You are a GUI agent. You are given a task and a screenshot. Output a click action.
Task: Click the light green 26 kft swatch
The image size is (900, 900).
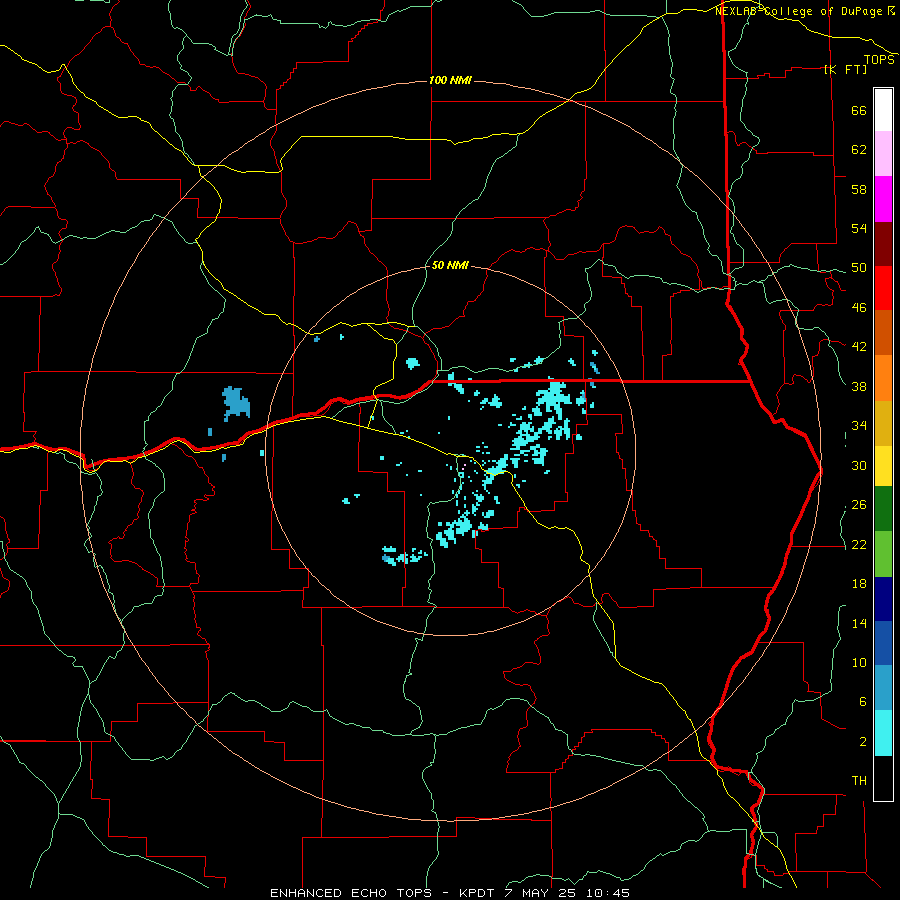[x=883, y=554]
